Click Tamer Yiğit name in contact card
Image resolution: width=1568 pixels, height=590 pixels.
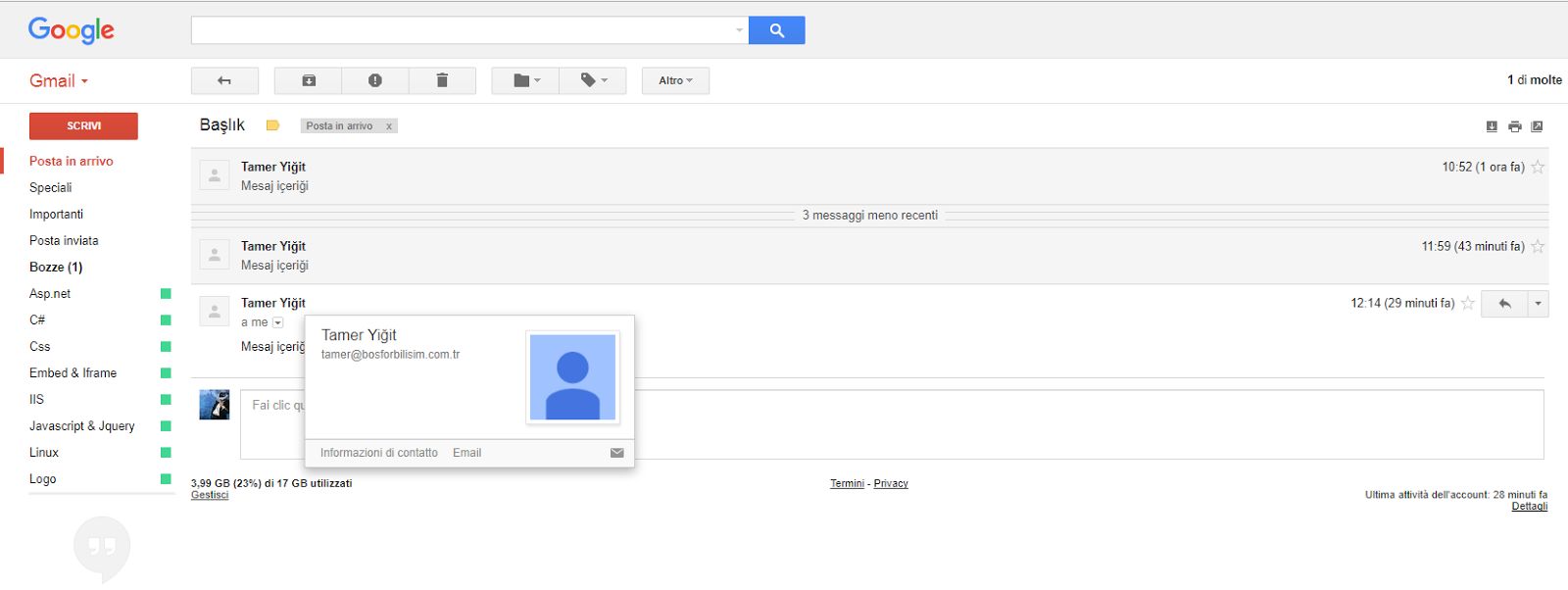(359, 335)
